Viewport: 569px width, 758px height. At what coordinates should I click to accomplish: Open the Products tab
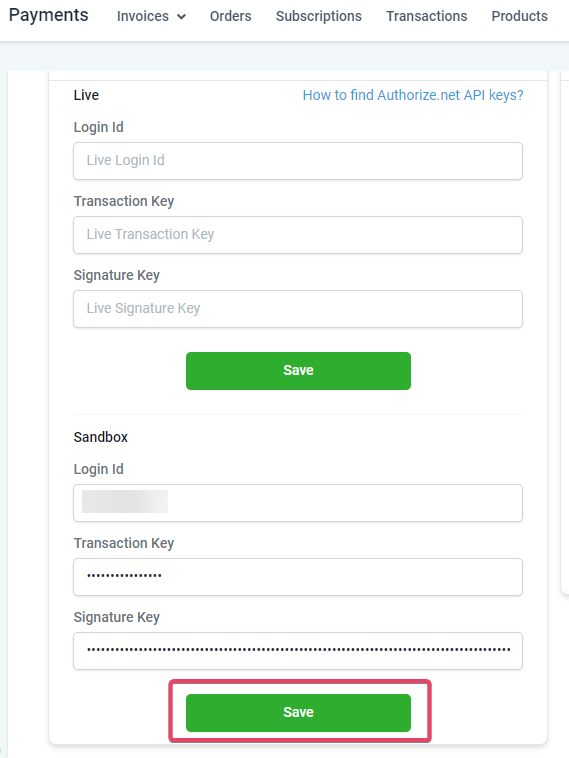click(x=519, y=16)
